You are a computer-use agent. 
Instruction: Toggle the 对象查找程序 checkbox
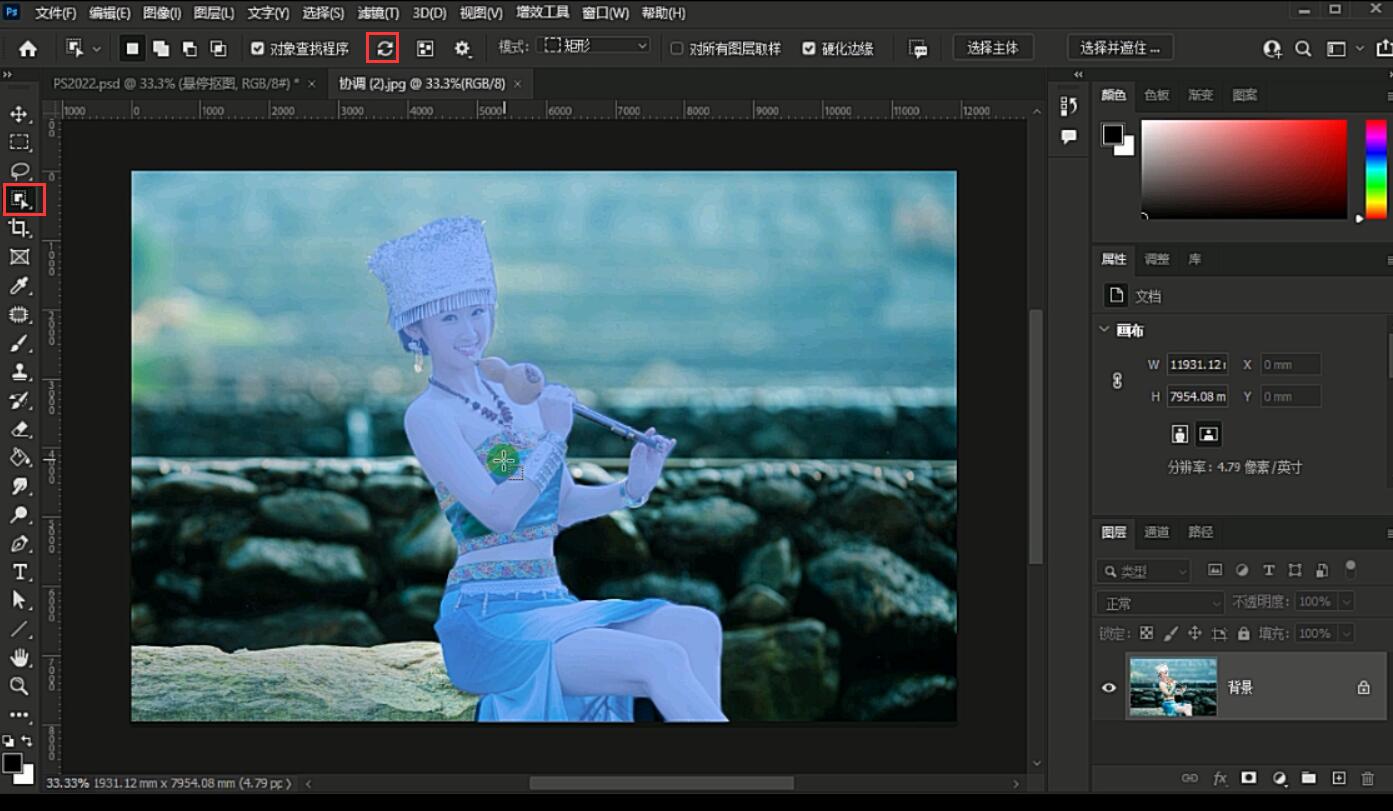257,48
